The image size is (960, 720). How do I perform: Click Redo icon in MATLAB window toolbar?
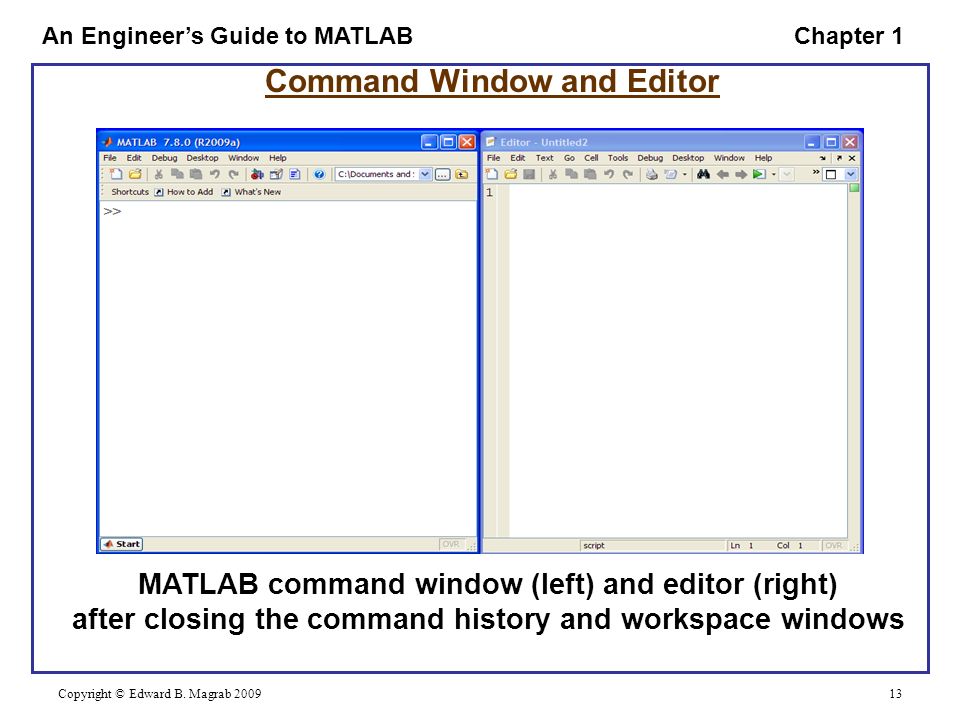tap(233, 174)
